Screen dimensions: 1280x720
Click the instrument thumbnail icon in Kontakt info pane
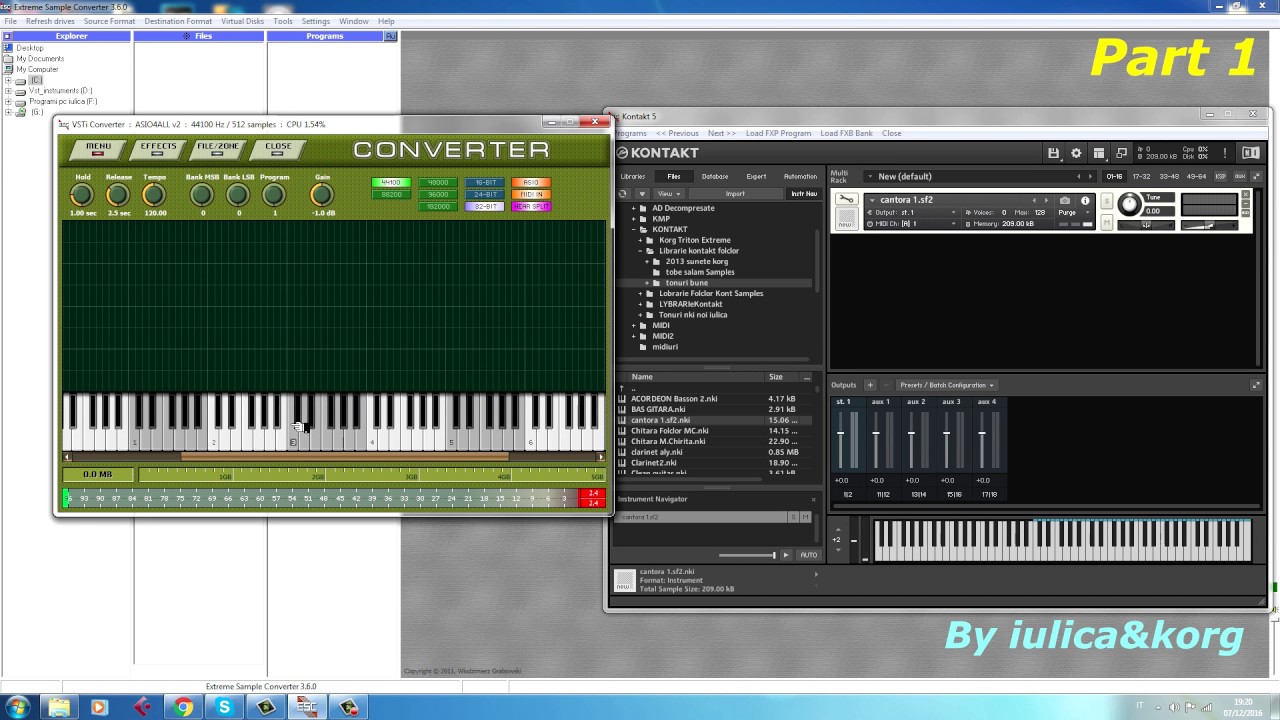[625, 580]
